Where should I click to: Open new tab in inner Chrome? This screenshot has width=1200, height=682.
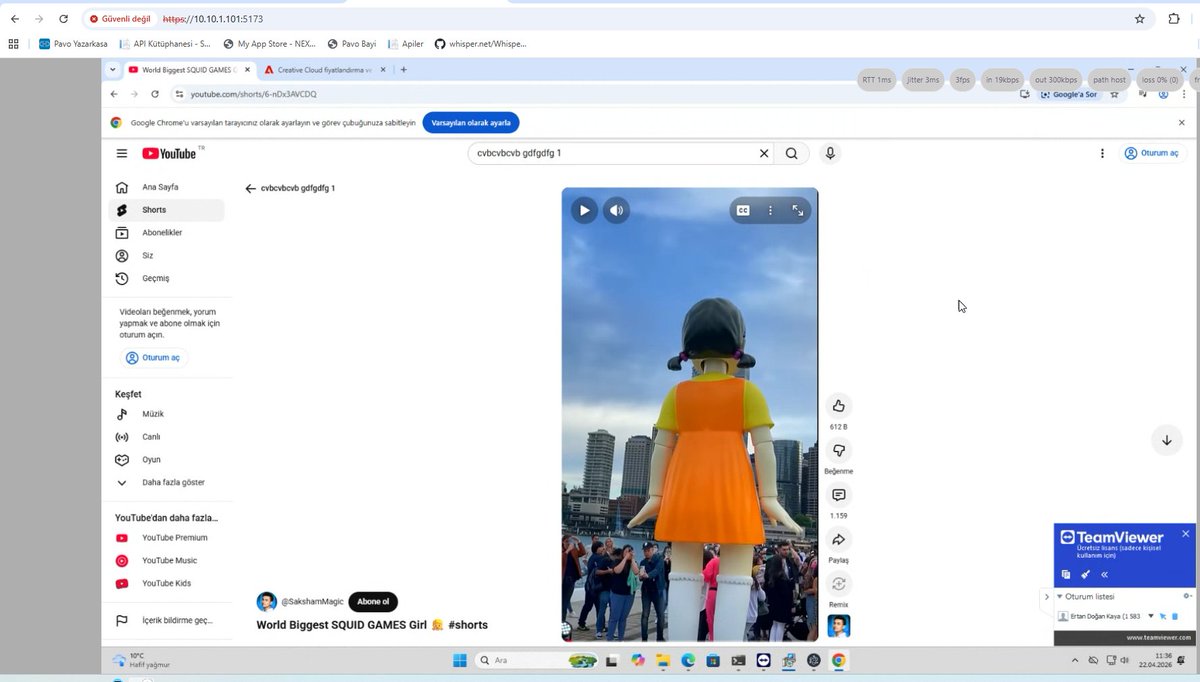403,70
